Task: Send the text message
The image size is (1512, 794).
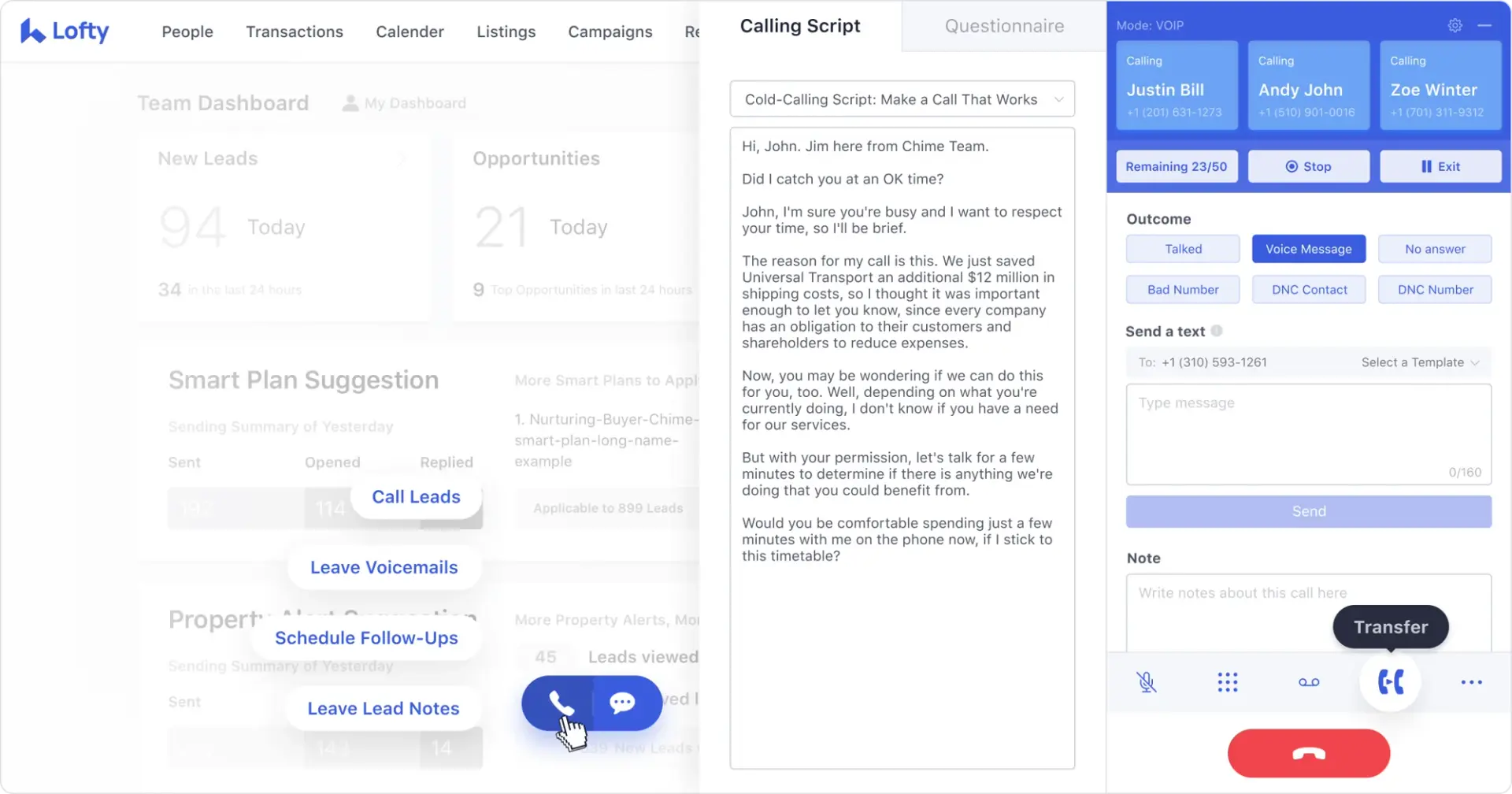Action: point(1309,511)
